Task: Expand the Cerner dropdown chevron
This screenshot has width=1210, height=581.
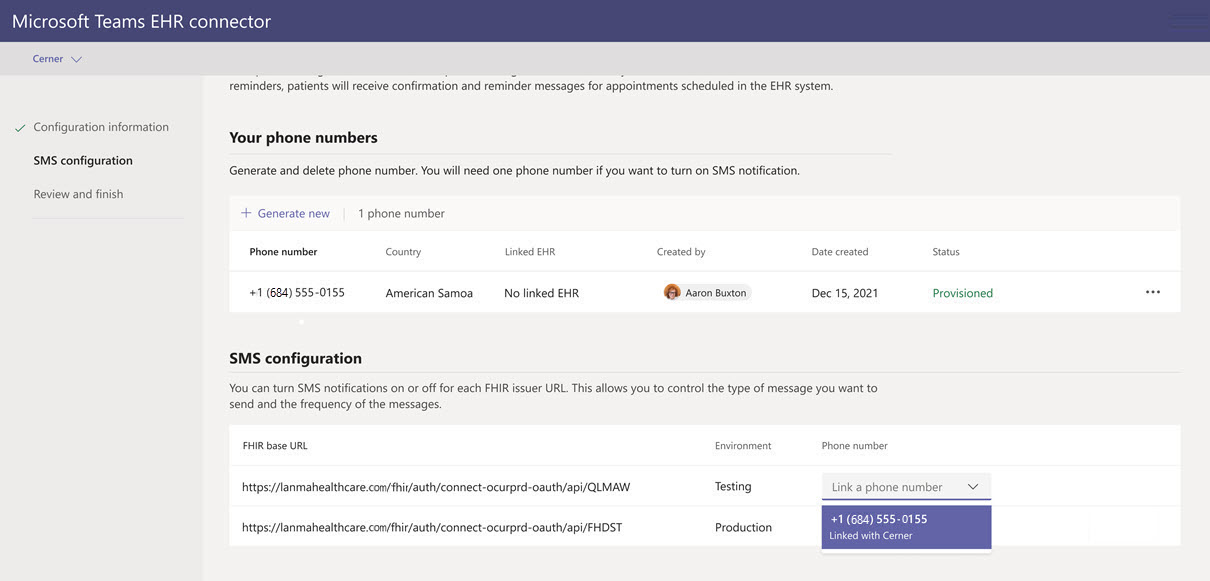Action: point(77,59)
